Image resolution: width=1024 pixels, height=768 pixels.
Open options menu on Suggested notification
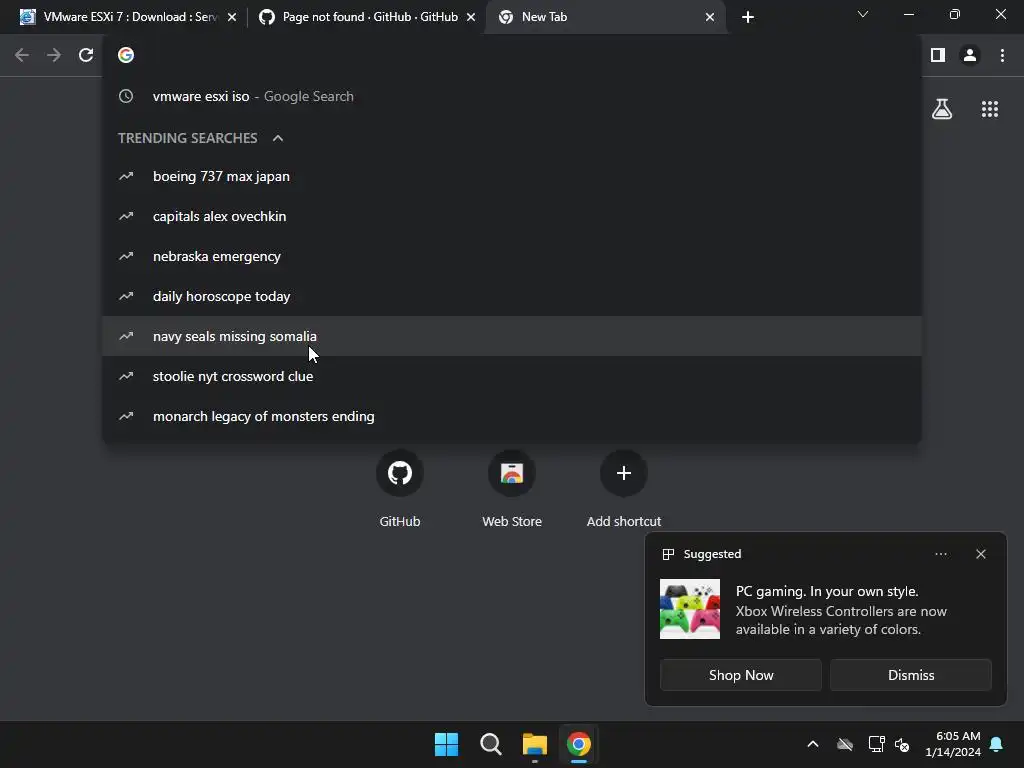(x=940, y=554)
